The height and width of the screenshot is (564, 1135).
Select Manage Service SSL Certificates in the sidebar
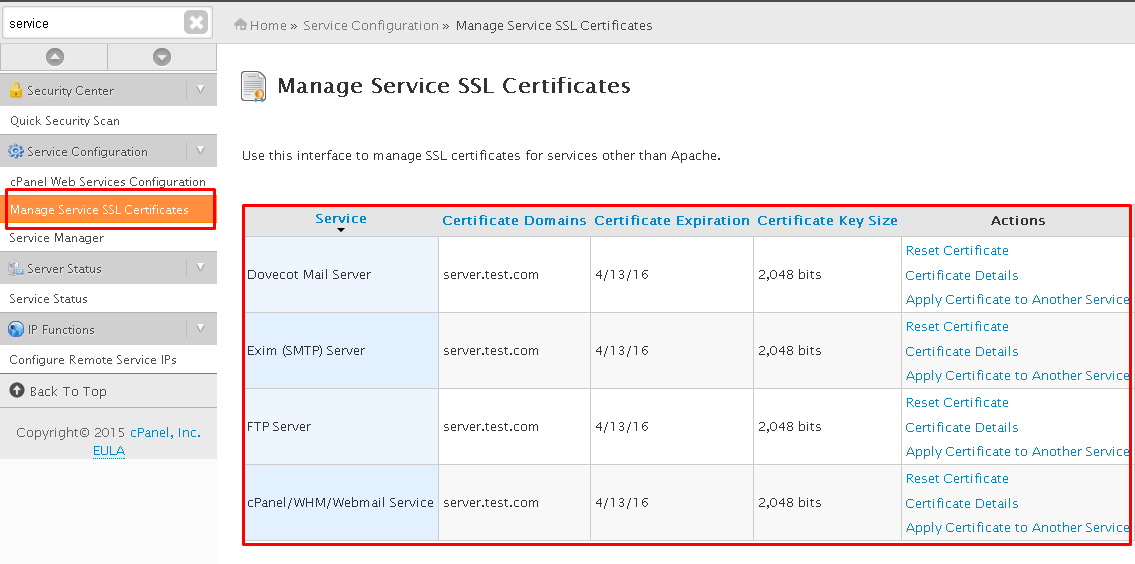click(x=109, y=210)
